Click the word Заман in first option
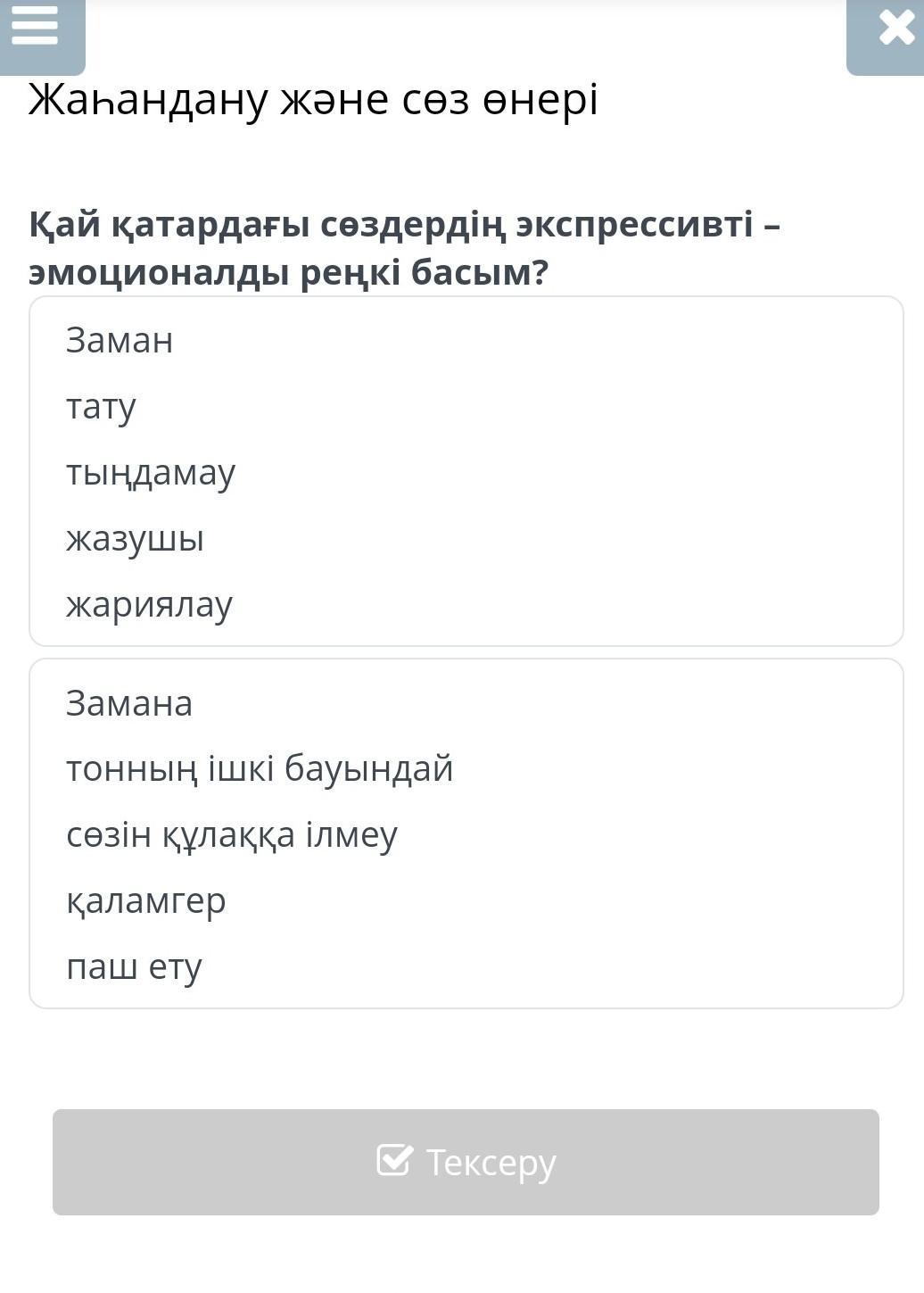 120,341
